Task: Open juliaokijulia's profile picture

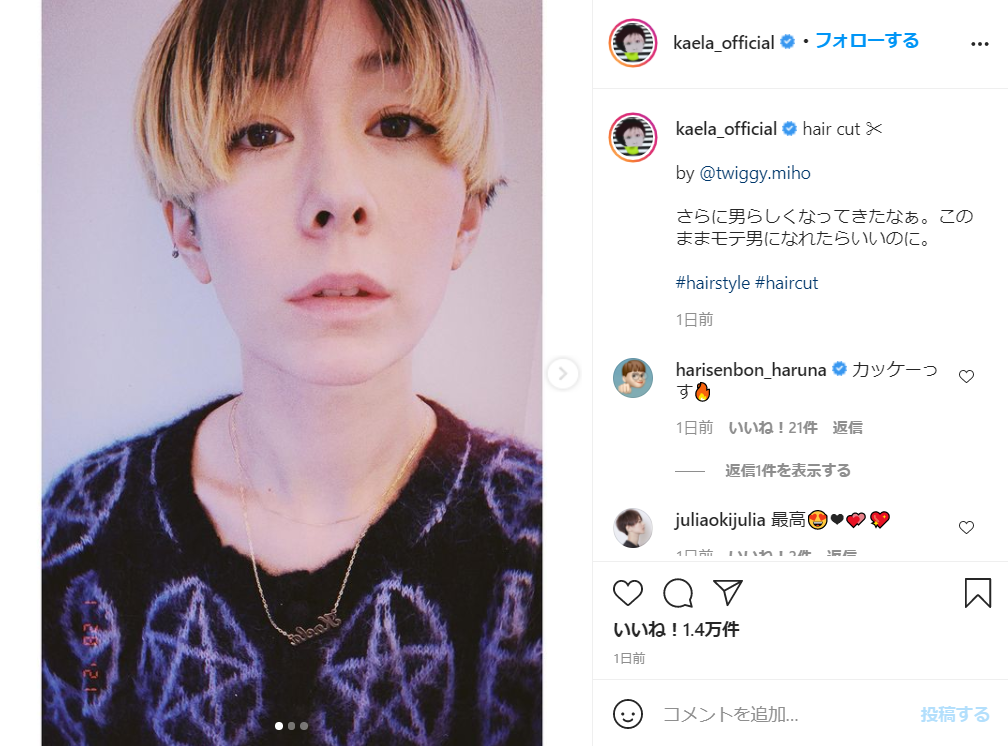Action: 633,527
